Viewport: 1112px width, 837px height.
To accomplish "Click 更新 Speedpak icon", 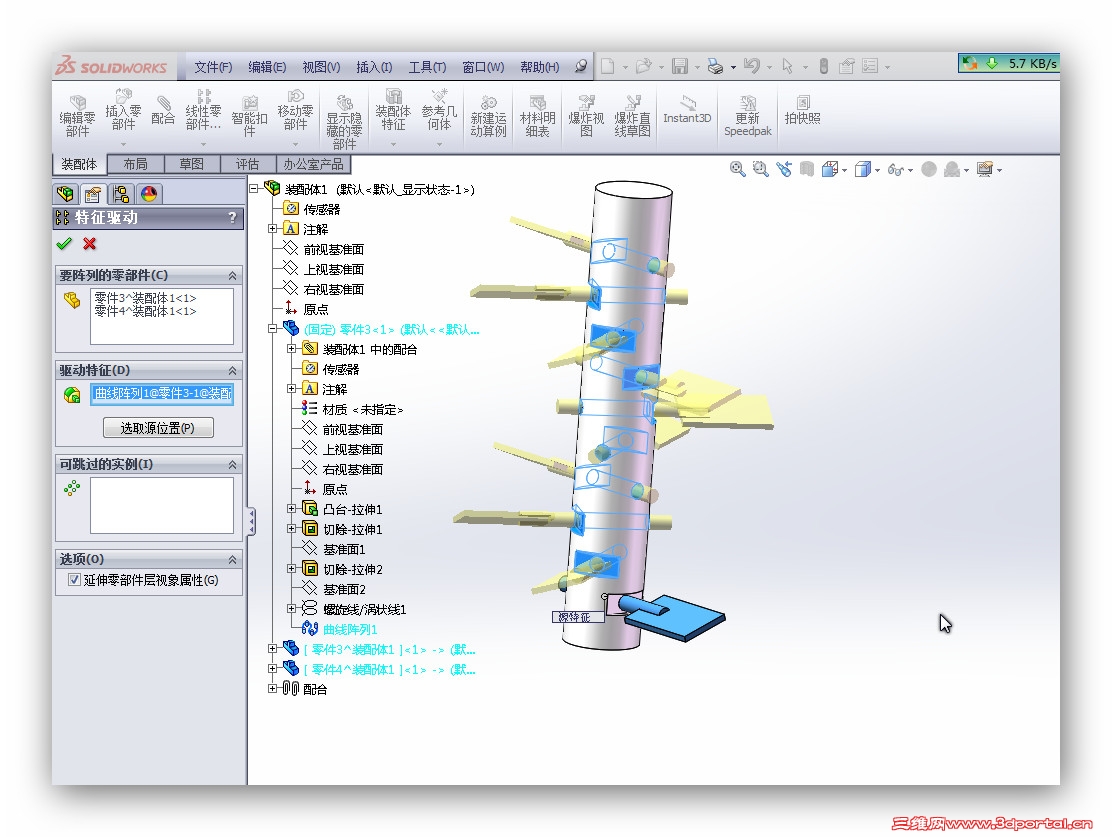I will (x=747, y=116).
